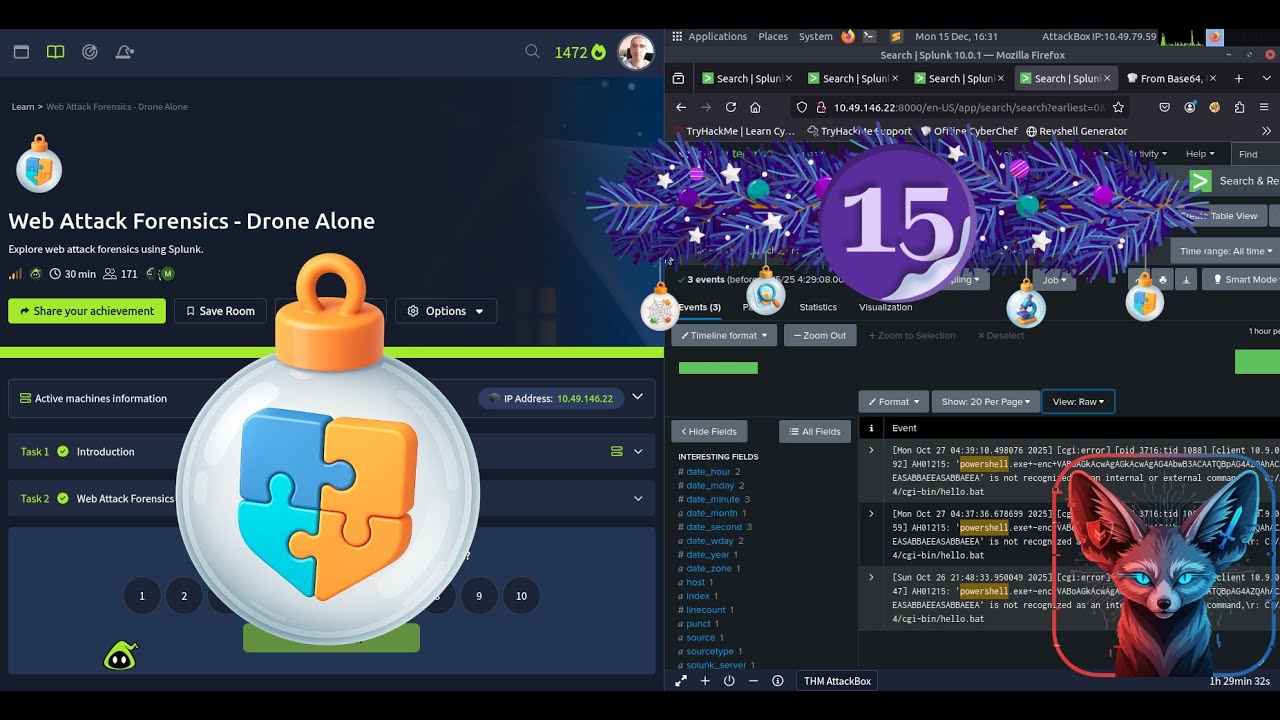Open the Compete hat icon in TryHackMe header
The width and height of the screenshot is (1280, 720).
(x=124, y=52)
